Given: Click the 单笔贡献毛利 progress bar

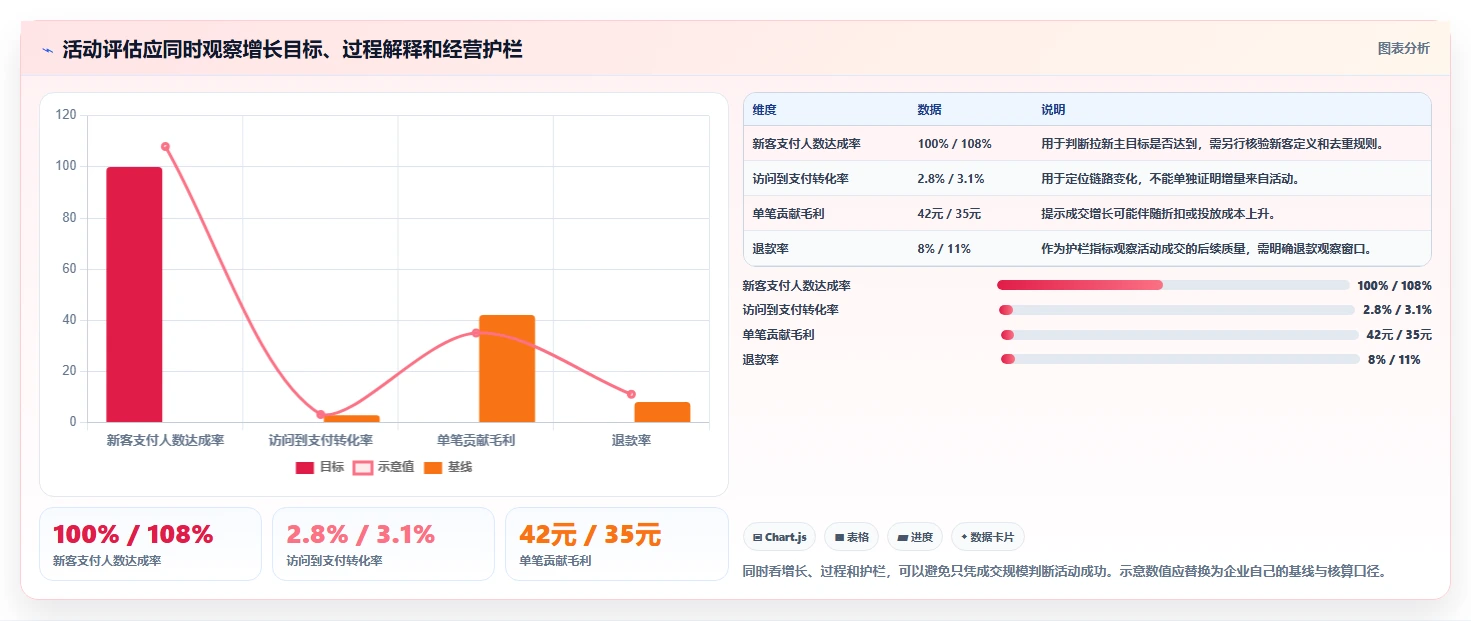Looking at the screenshot, I should [1180, 335].
